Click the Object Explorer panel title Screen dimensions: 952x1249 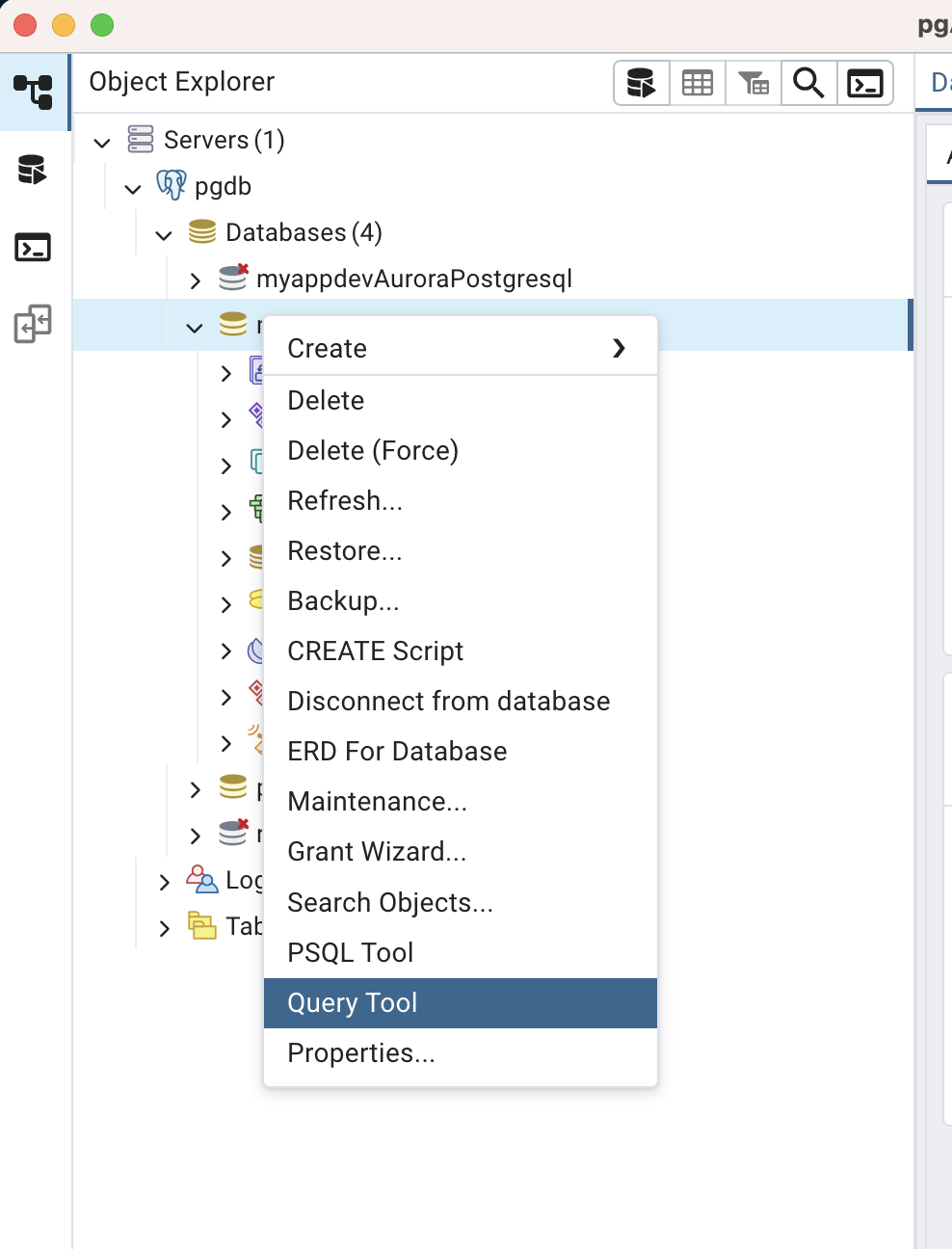point(182,82)
